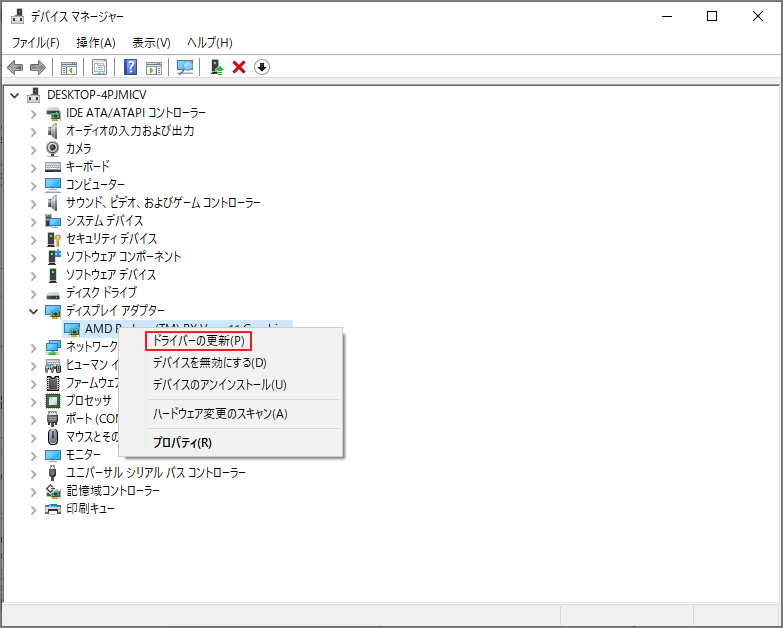Select the マウスとその tree item

tap(92, 437)
